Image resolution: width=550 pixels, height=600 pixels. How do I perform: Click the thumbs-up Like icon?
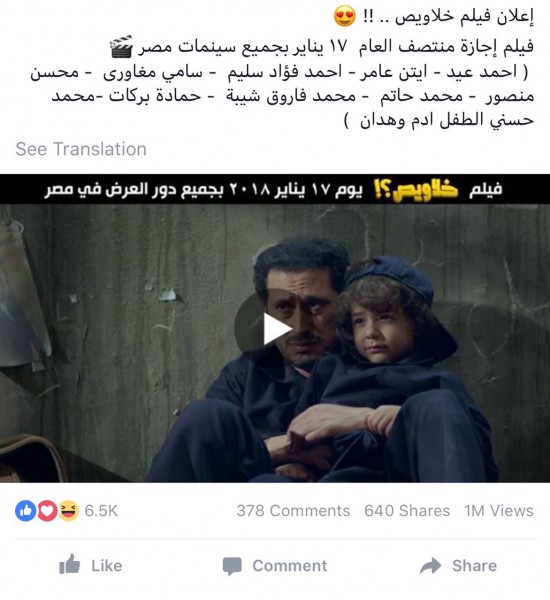[70, 564]
